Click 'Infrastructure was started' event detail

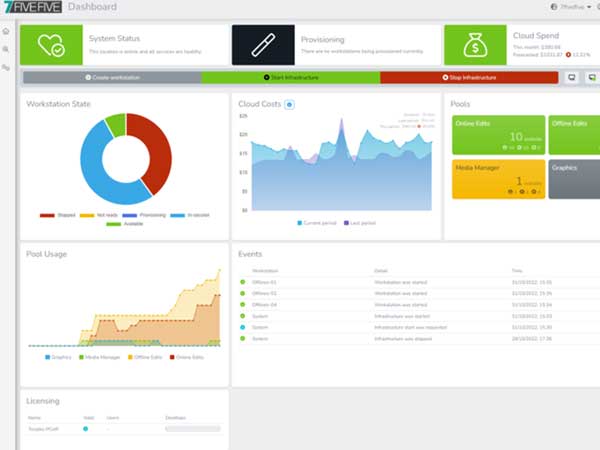[x=402, y=316]
